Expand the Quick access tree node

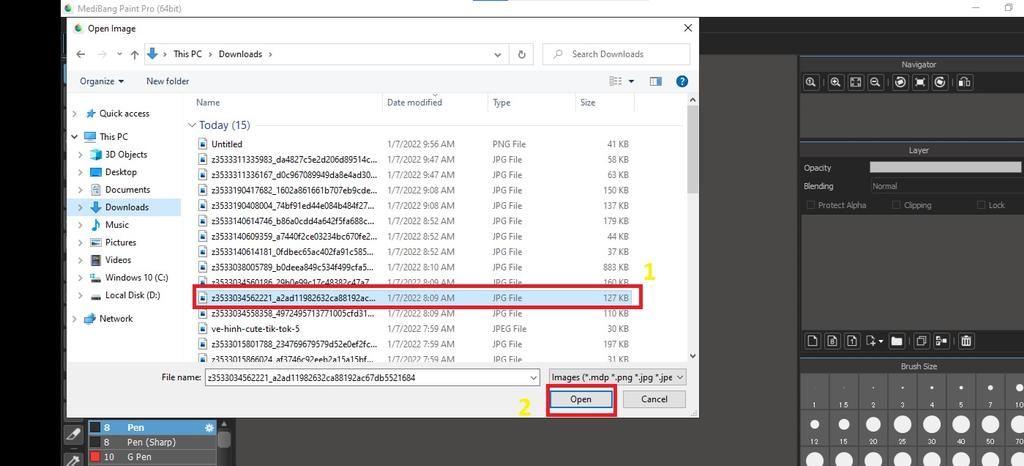(75, 113)
